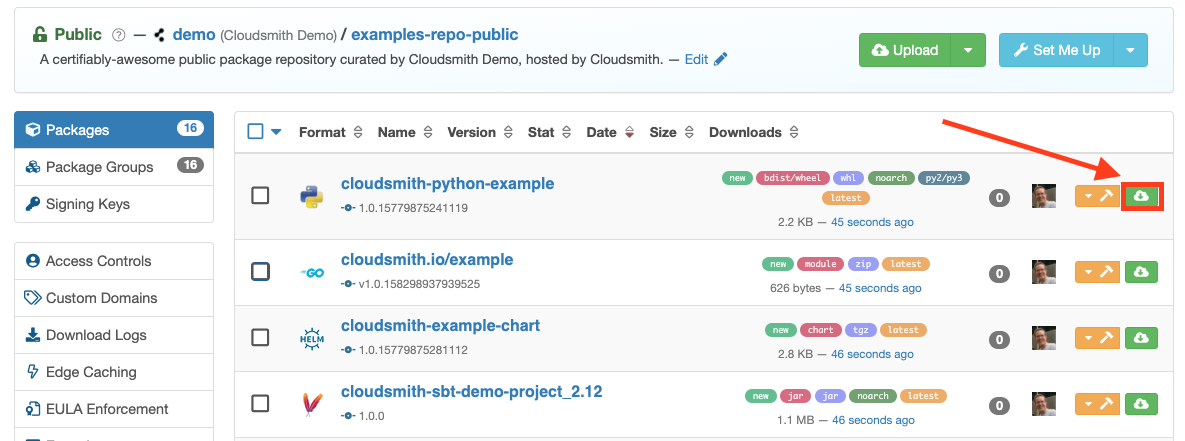Click the bdist/wheel tag
Viewport: 1185px width, 441px height.
tap(792, 178)
